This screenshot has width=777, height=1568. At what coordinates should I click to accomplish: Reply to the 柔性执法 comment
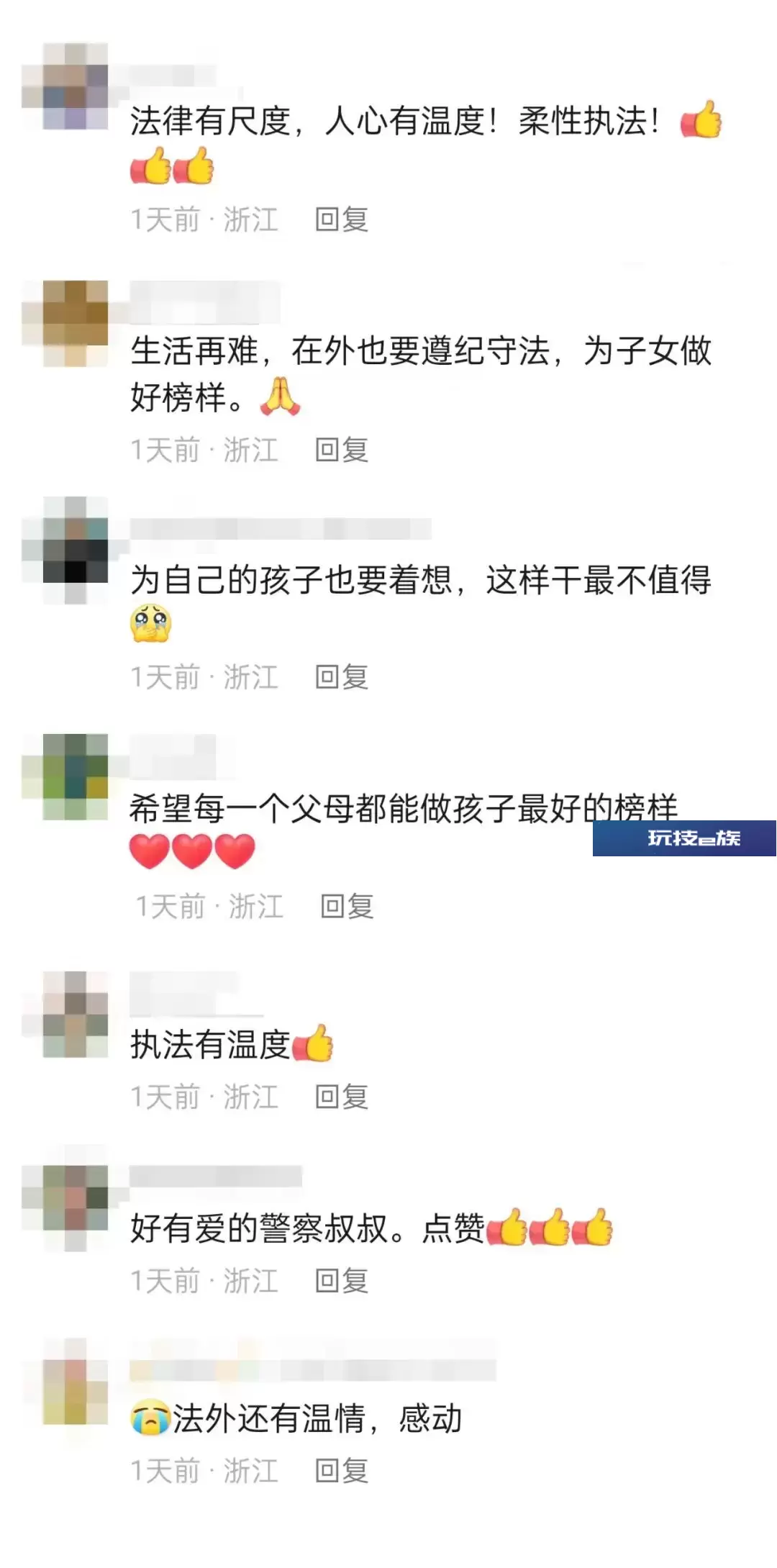[342, 219]
